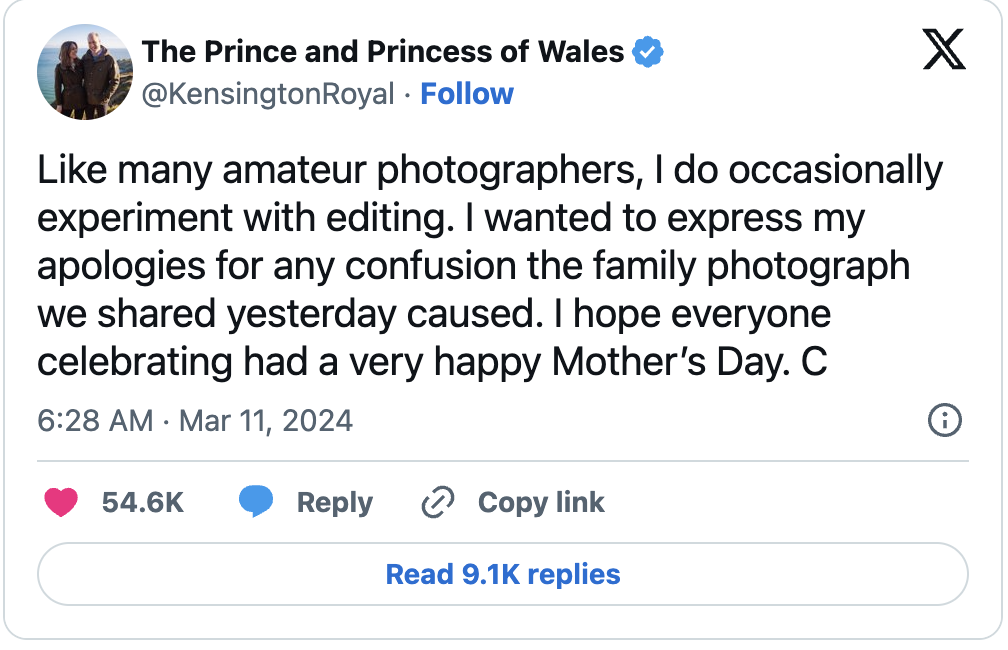Like the tweet with the heart icon
Image resolution: width=1008 pixels, height=650 pixels.
[x=61, y=502]
